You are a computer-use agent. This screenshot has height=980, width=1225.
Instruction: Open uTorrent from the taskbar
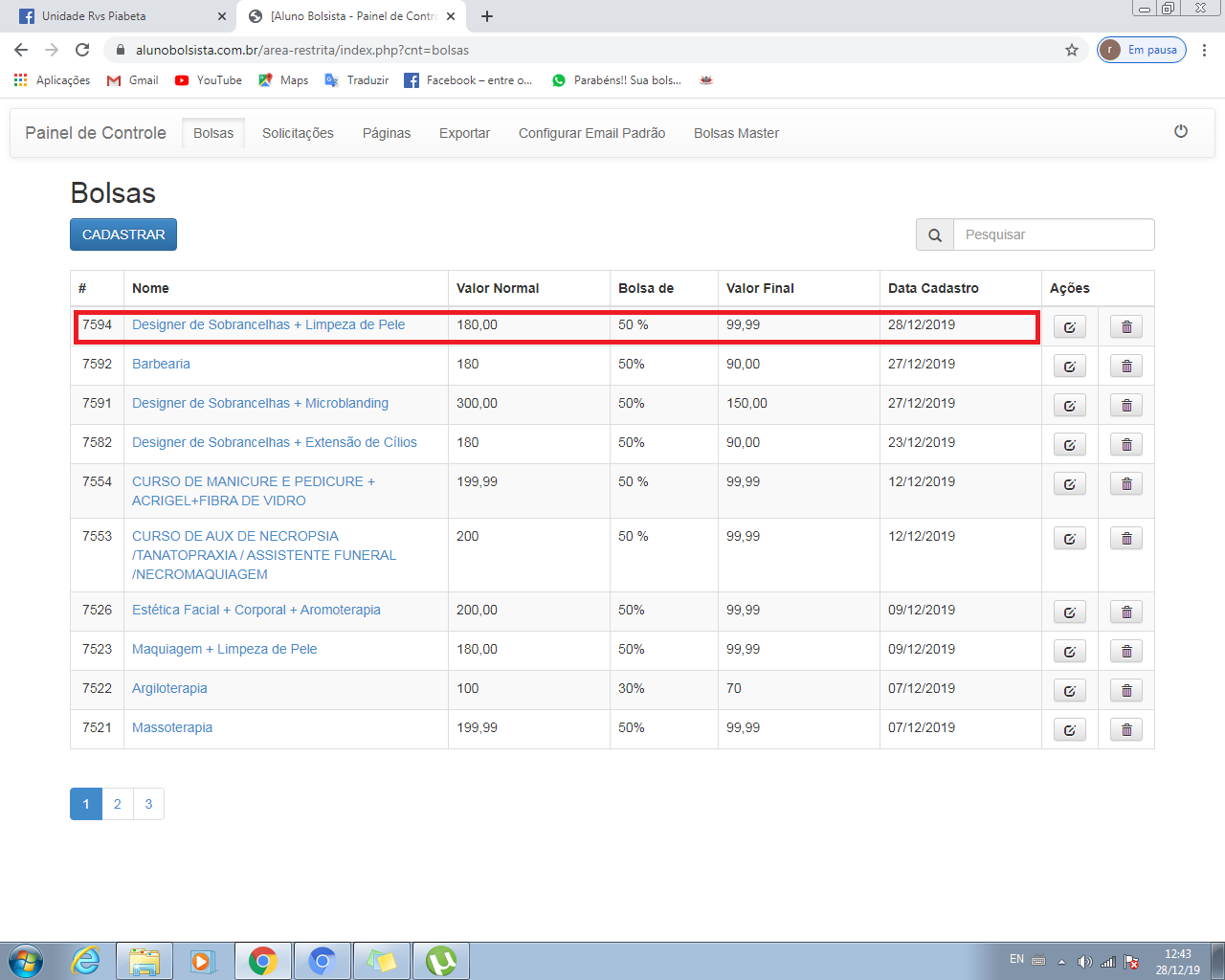pyautogui.click(x=440, y=960)
